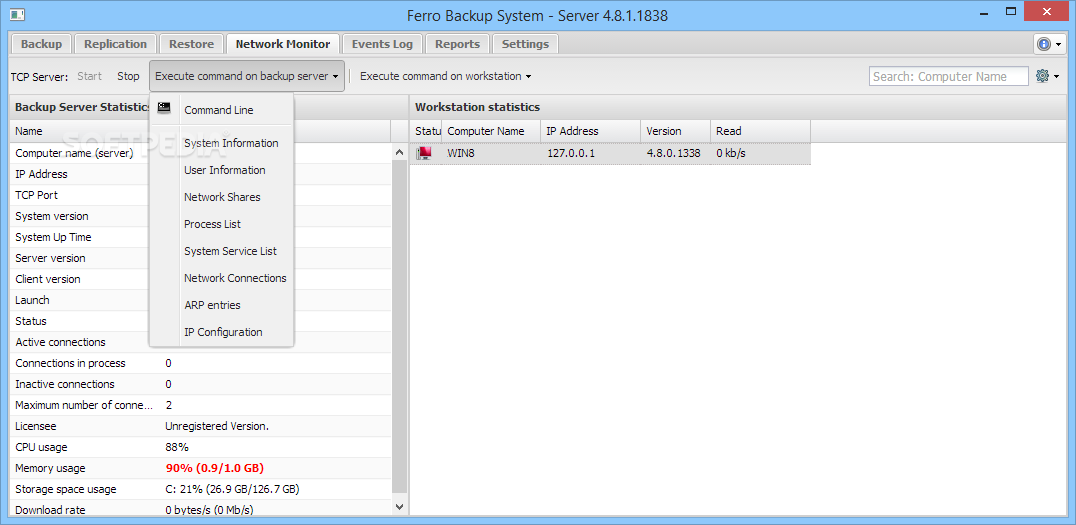Click the WIN8 workstation status icon
Screen dimensions: 1076x525
pyautogui.click(x=425, y=153)
